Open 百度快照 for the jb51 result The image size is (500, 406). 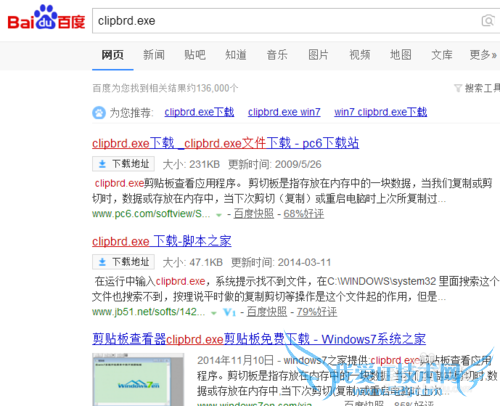[267, 312]
